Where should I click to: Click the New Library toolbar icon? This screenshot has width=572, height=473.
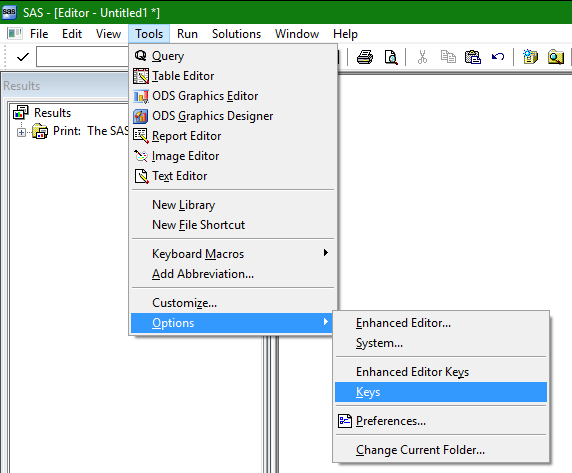(x=530, y=57)
